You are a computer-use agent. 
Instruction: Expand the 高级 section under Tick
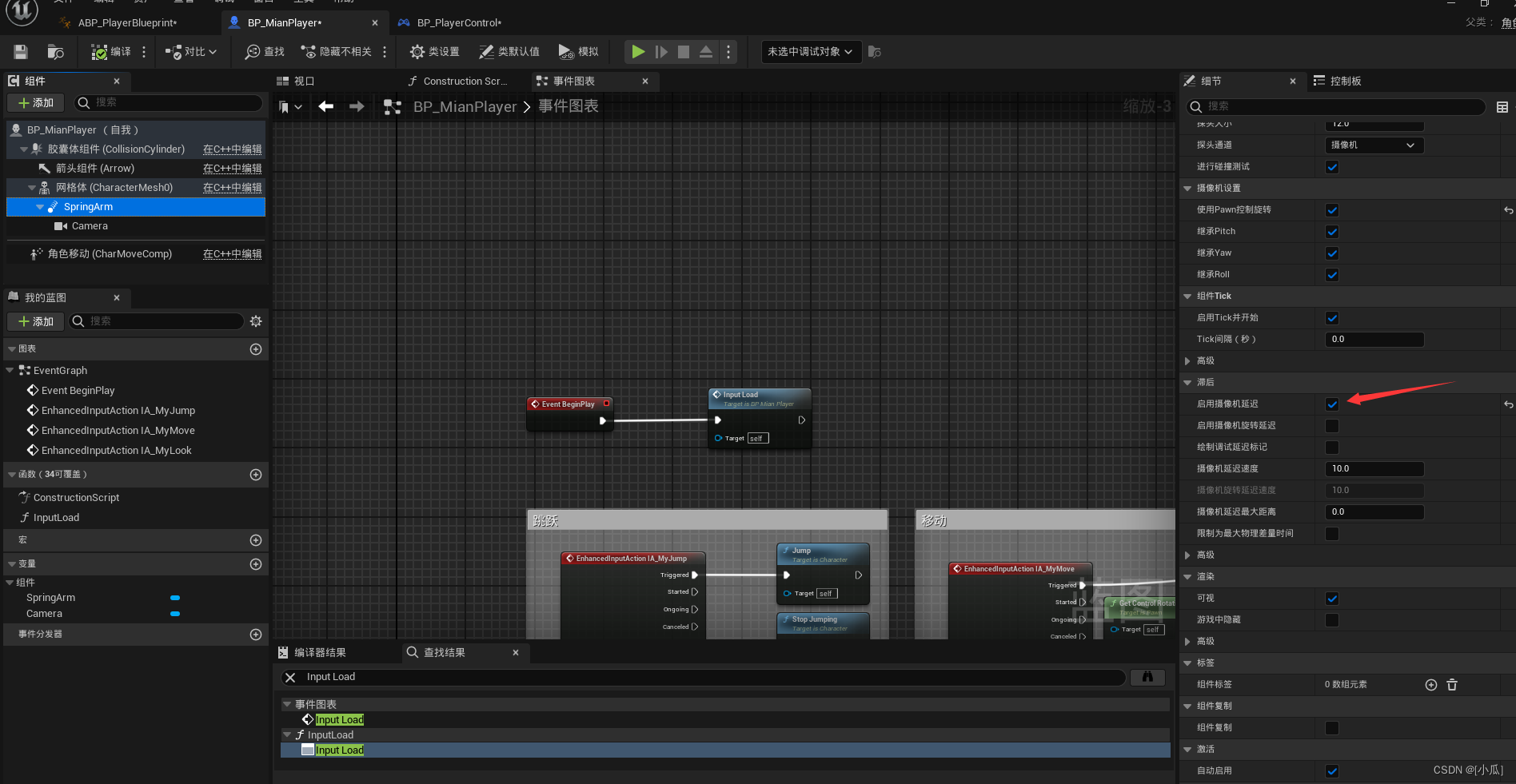(x=1187, y=361)
